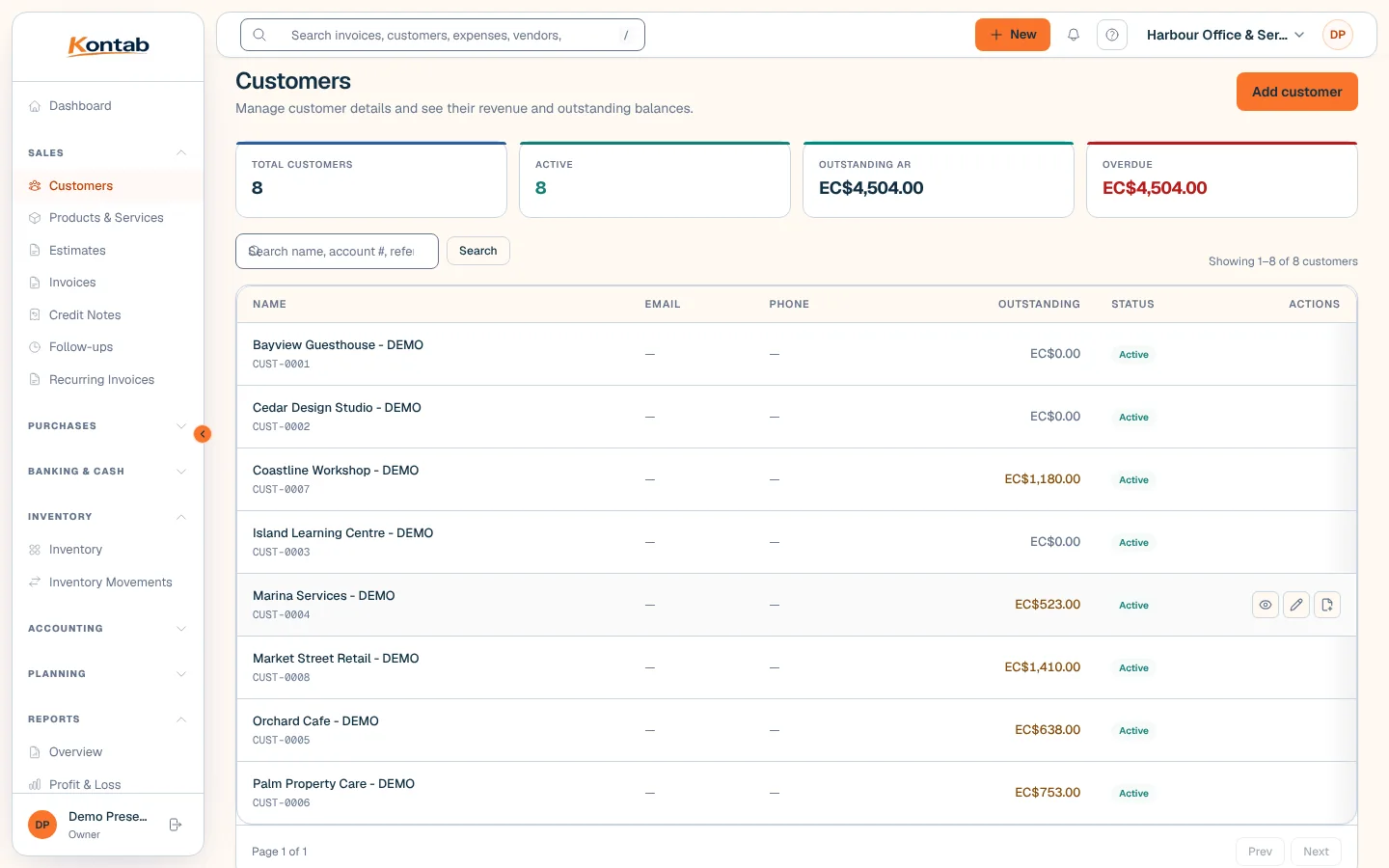
Task: Open the notifications bell
Action: (1074, 35)
